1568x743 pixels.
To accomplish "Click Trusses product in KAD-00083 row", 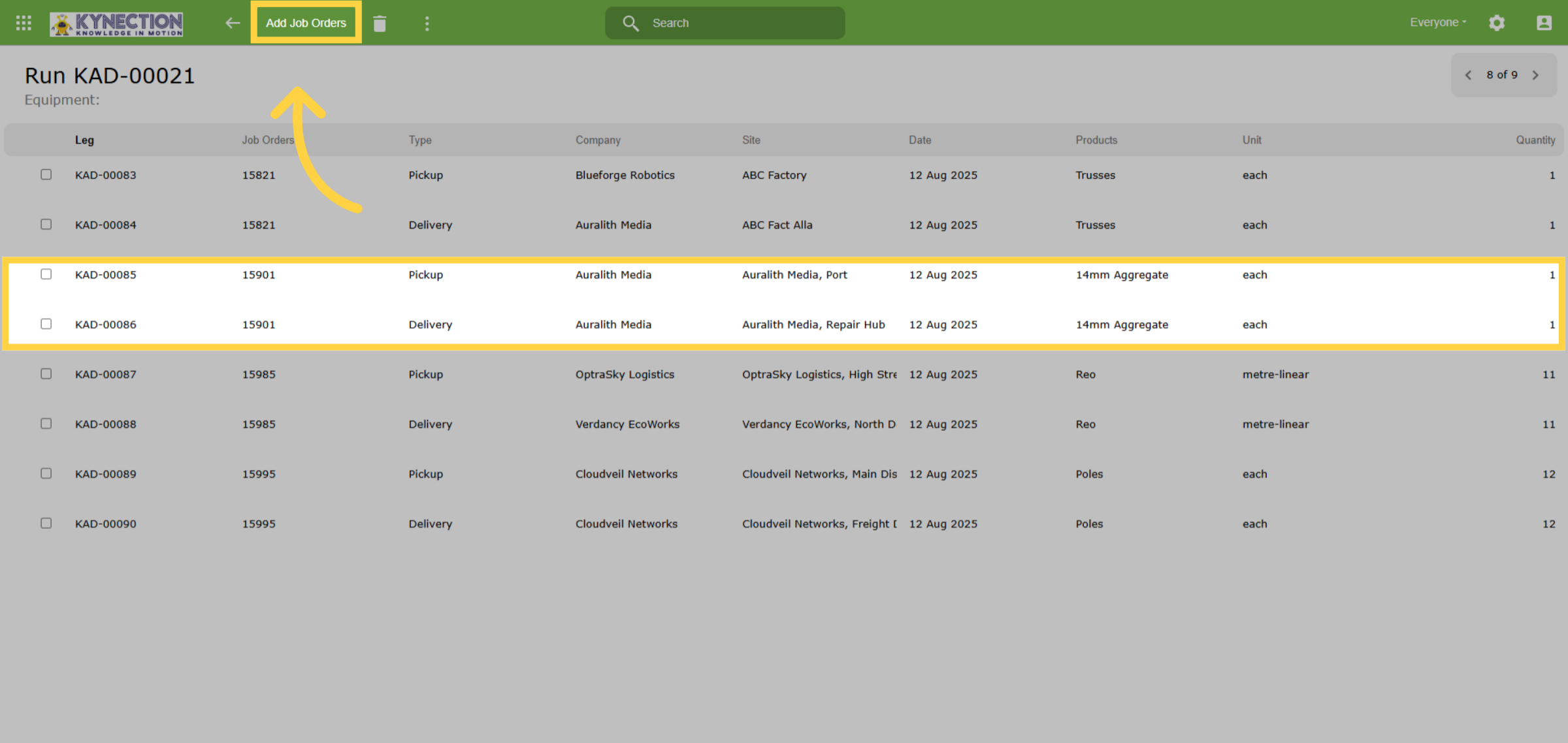I will point(1095,175).
